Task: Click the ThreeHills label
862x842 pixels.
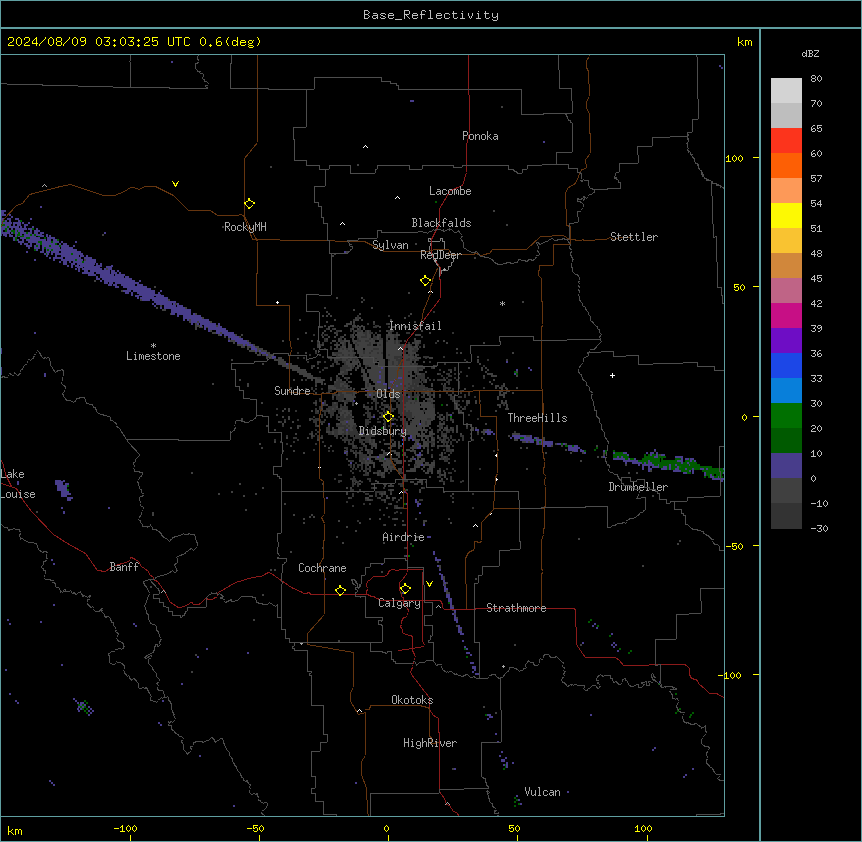Action: point(537,418)
